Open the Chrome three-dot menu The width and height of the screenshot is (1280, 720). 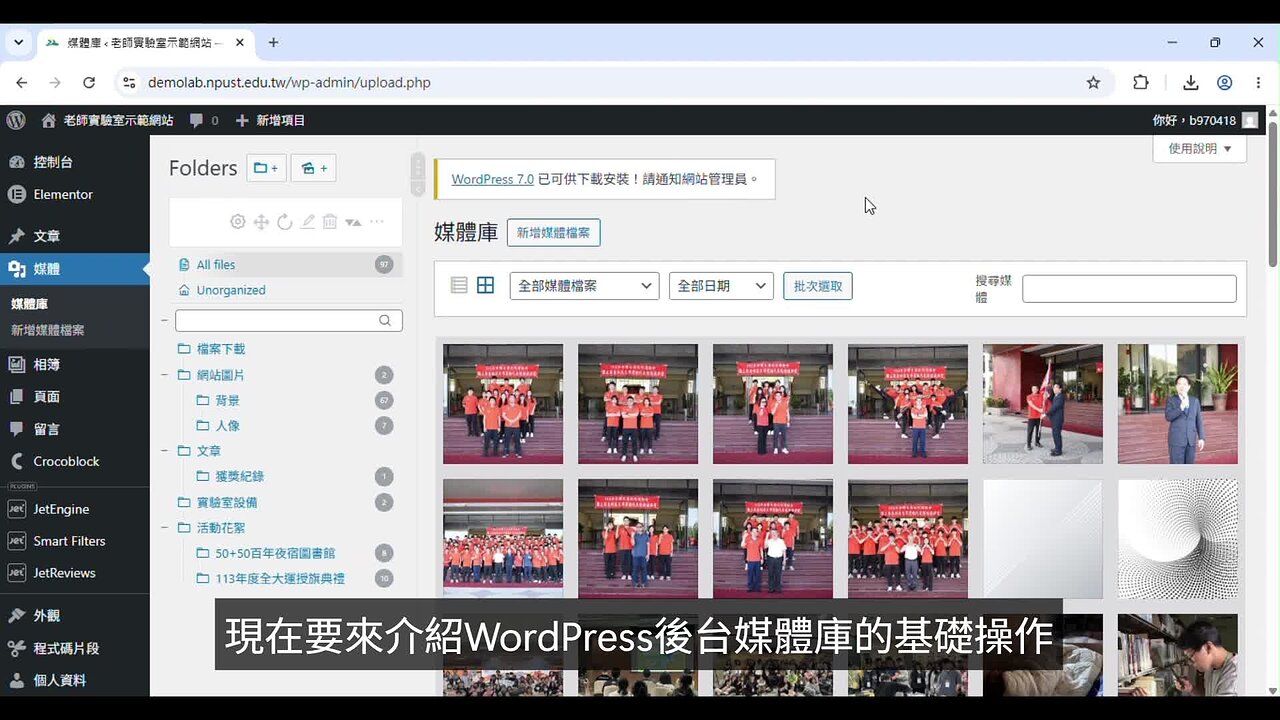(x=1257, y=83)
